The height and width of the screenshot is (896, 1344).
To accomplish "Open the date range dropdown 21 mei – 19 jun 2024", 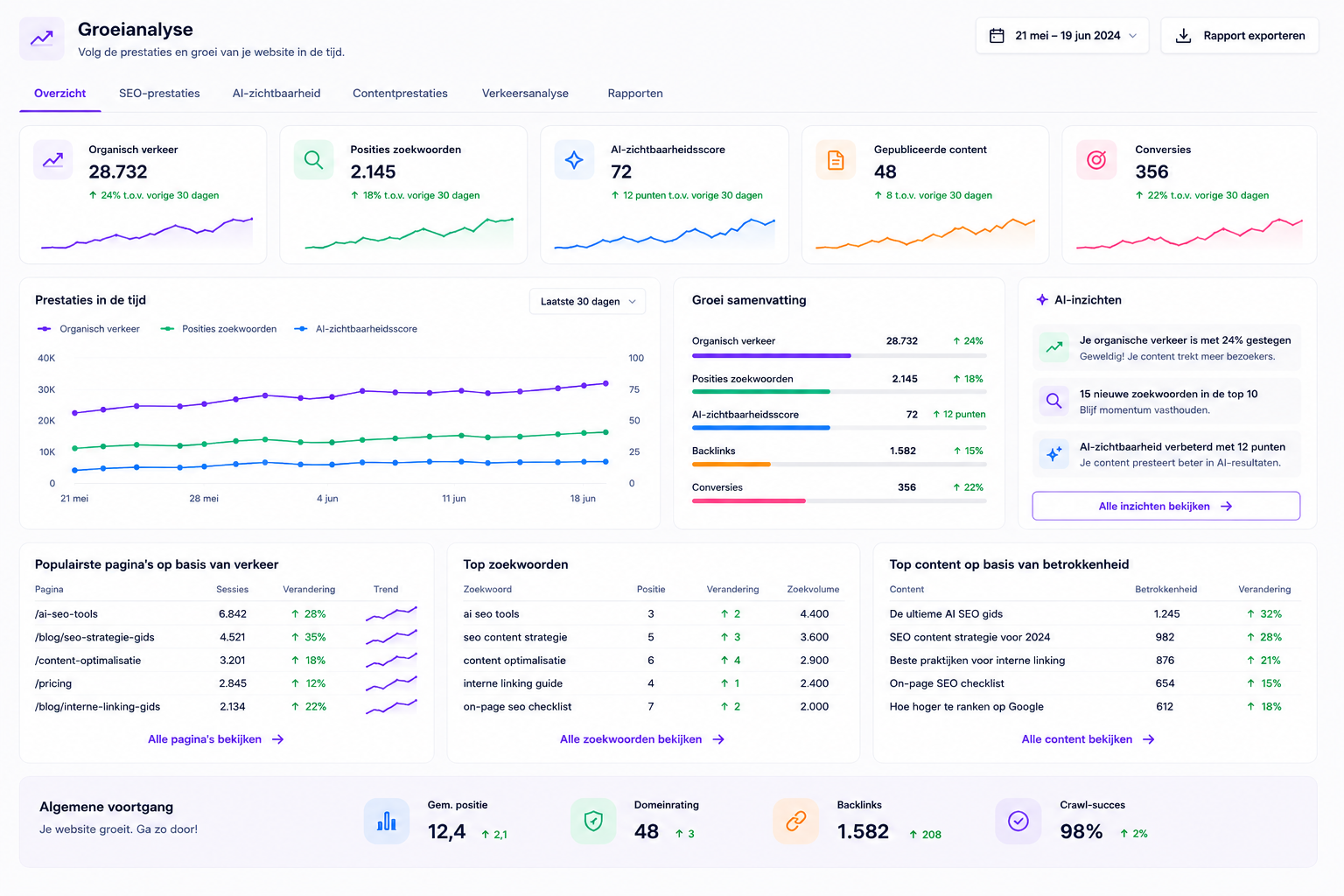I will pyautogui.click(x=1062, y=36).
